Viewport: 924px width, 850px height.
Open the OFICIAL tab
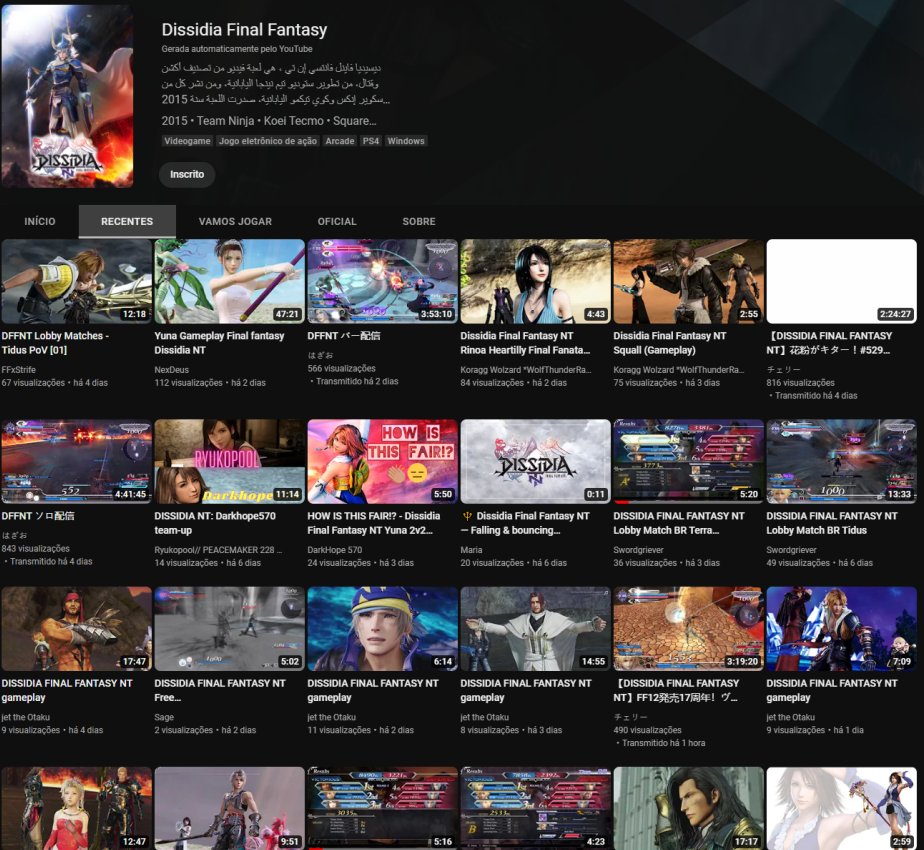click(337, 222)
